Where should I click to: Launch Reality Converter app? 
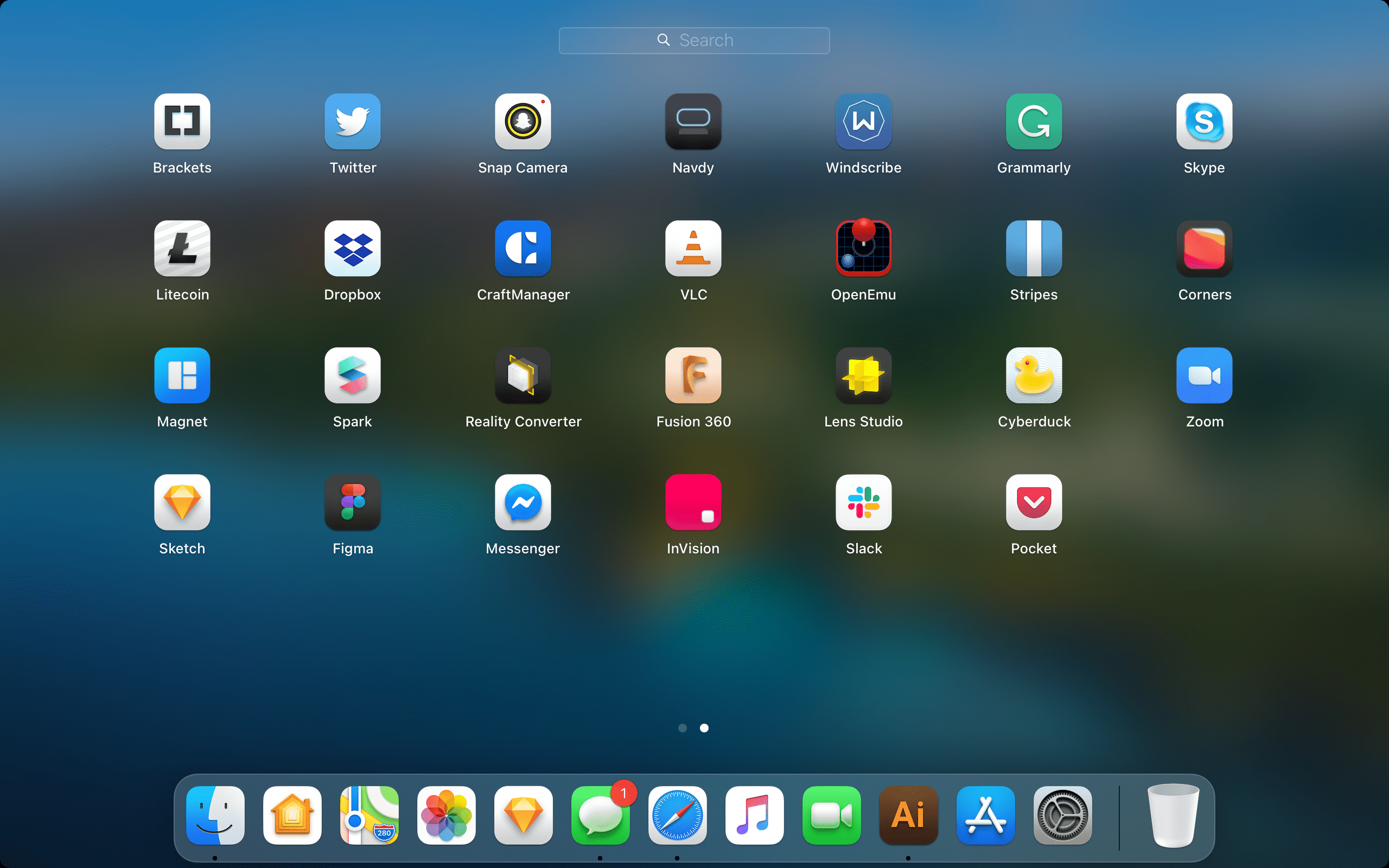click(523, 375)
